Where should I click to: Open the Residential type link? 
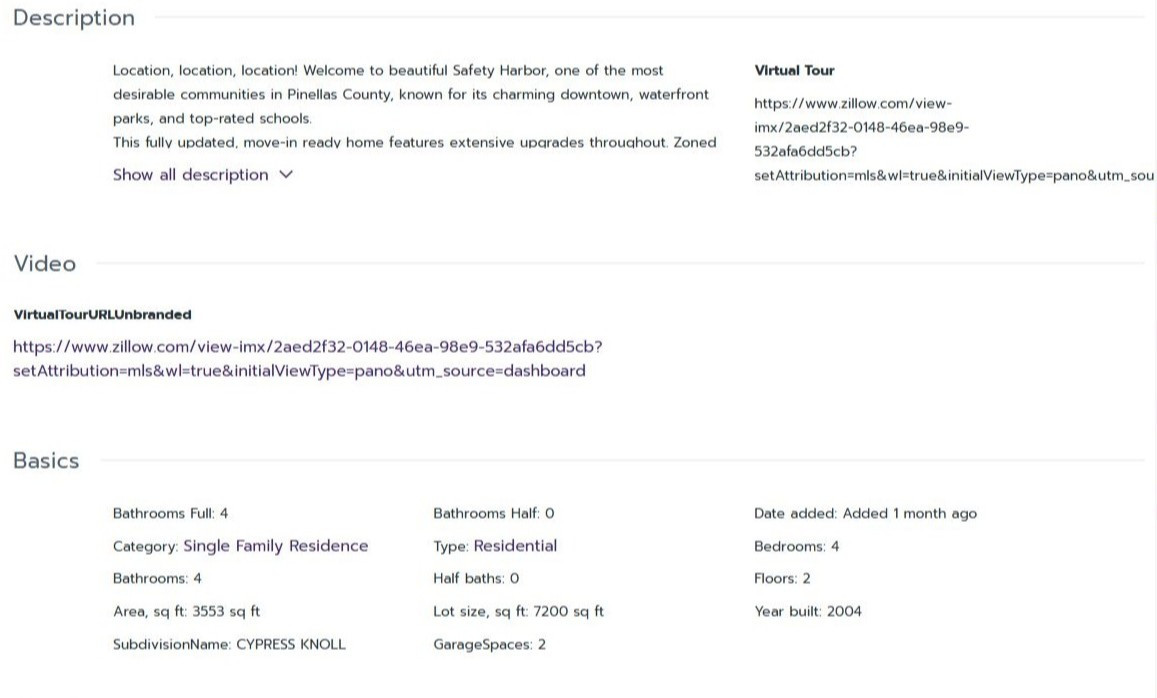515,546
